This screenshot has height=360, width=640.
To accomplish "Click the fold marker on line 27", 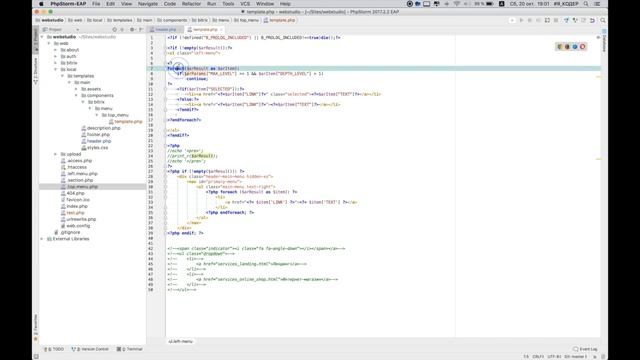I will click(165, 171).
